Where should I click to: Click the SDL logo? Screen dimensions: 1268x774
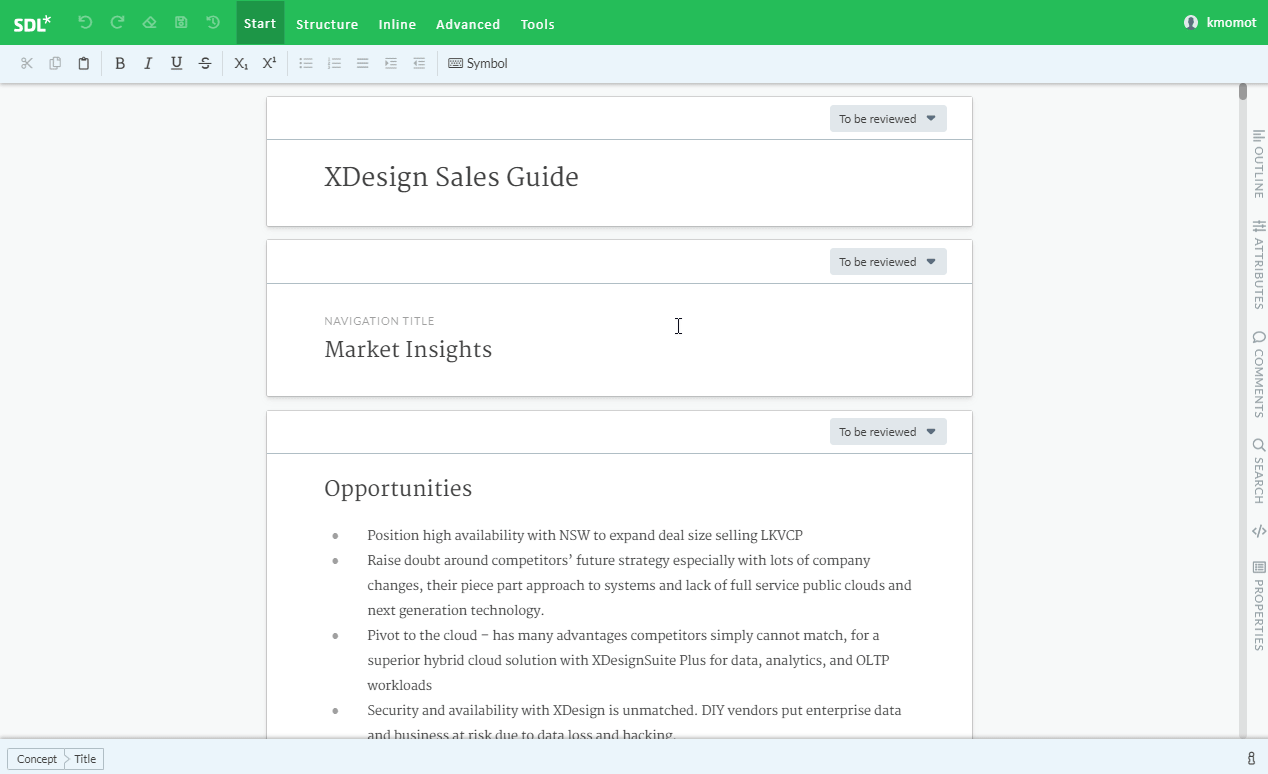pyautogui.click(x=32, y=23)
